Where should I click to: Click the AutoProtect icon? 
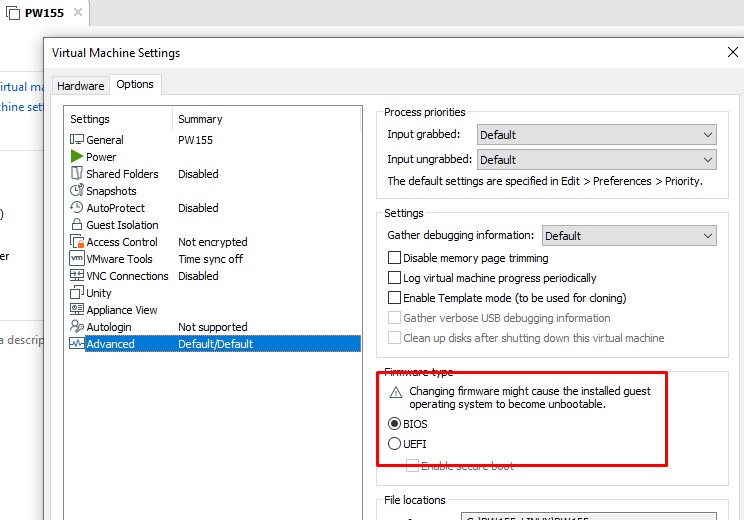[x=76, y=207]
